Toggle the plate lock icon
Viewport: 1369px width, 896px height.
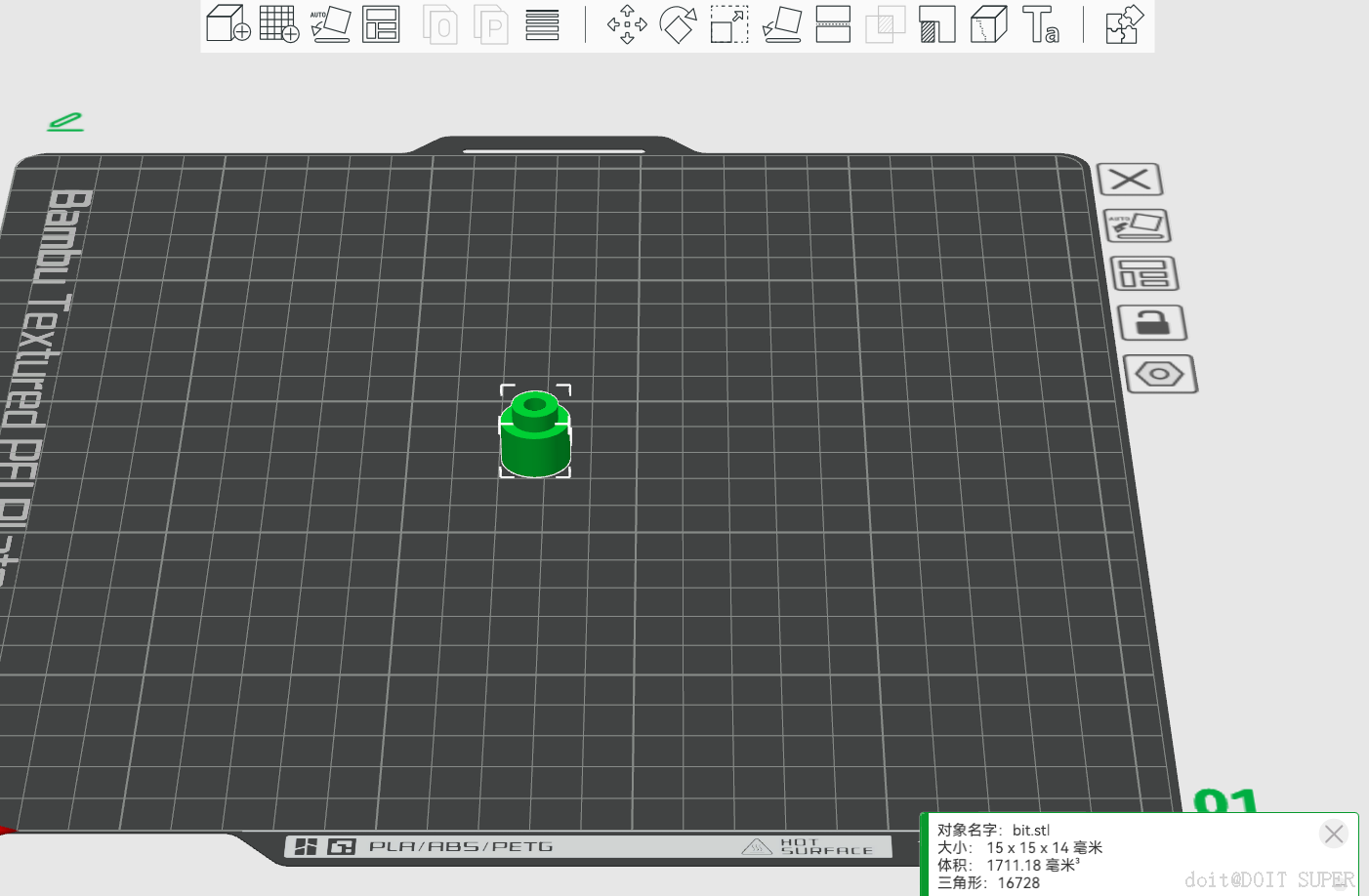1152,322
